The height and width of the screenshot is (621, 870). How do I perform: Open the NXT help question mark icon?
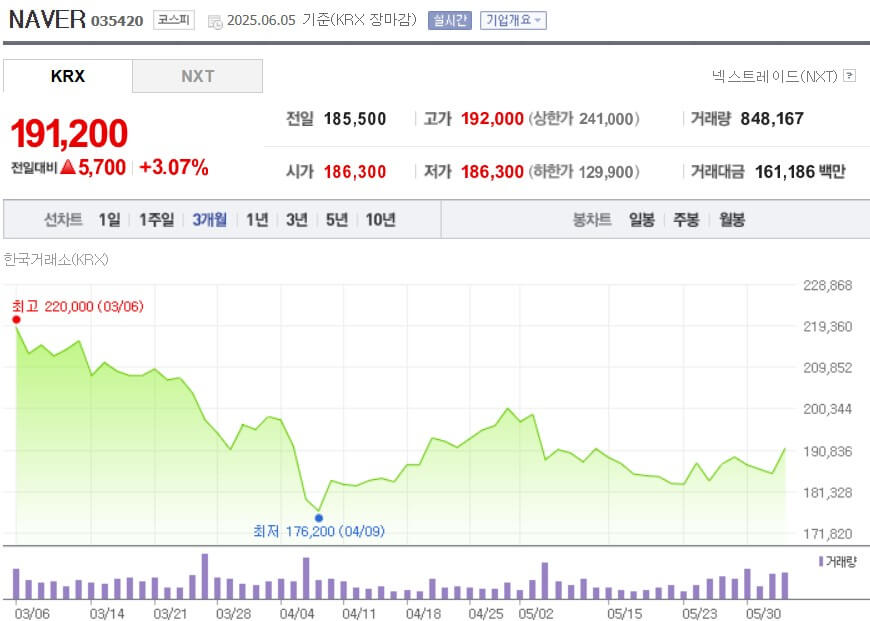(849, 76)
